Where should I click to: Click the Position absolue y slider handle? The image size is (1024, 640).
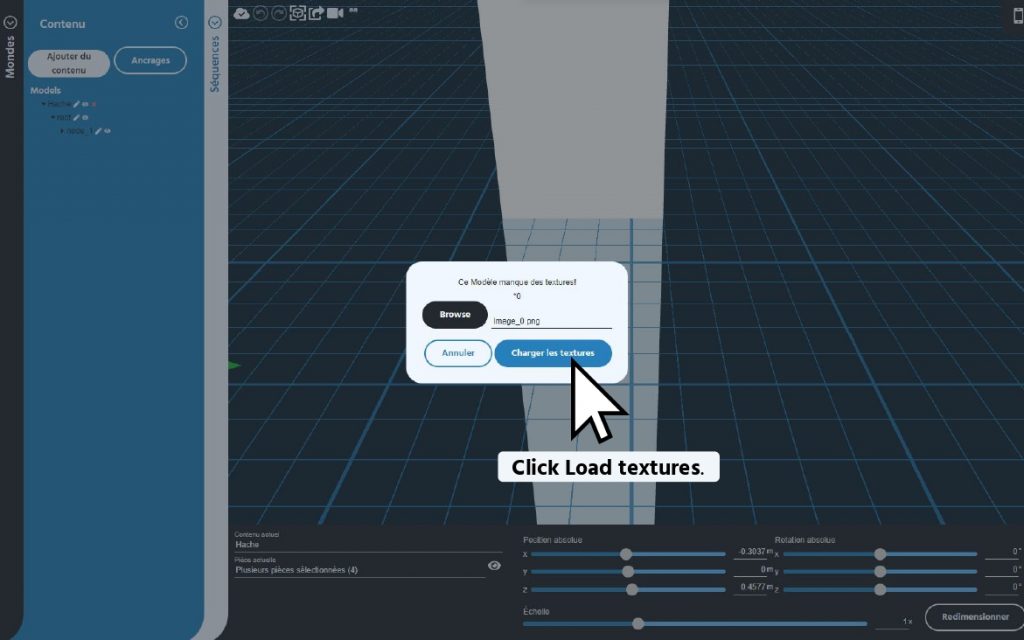click(628, 572)
